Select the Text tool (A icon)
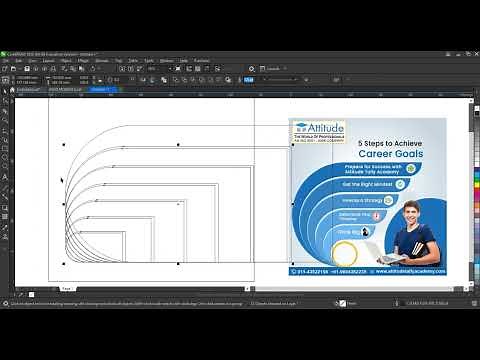Image resolution: width=480 pixels, height=360 pixels. pos(5,177)
